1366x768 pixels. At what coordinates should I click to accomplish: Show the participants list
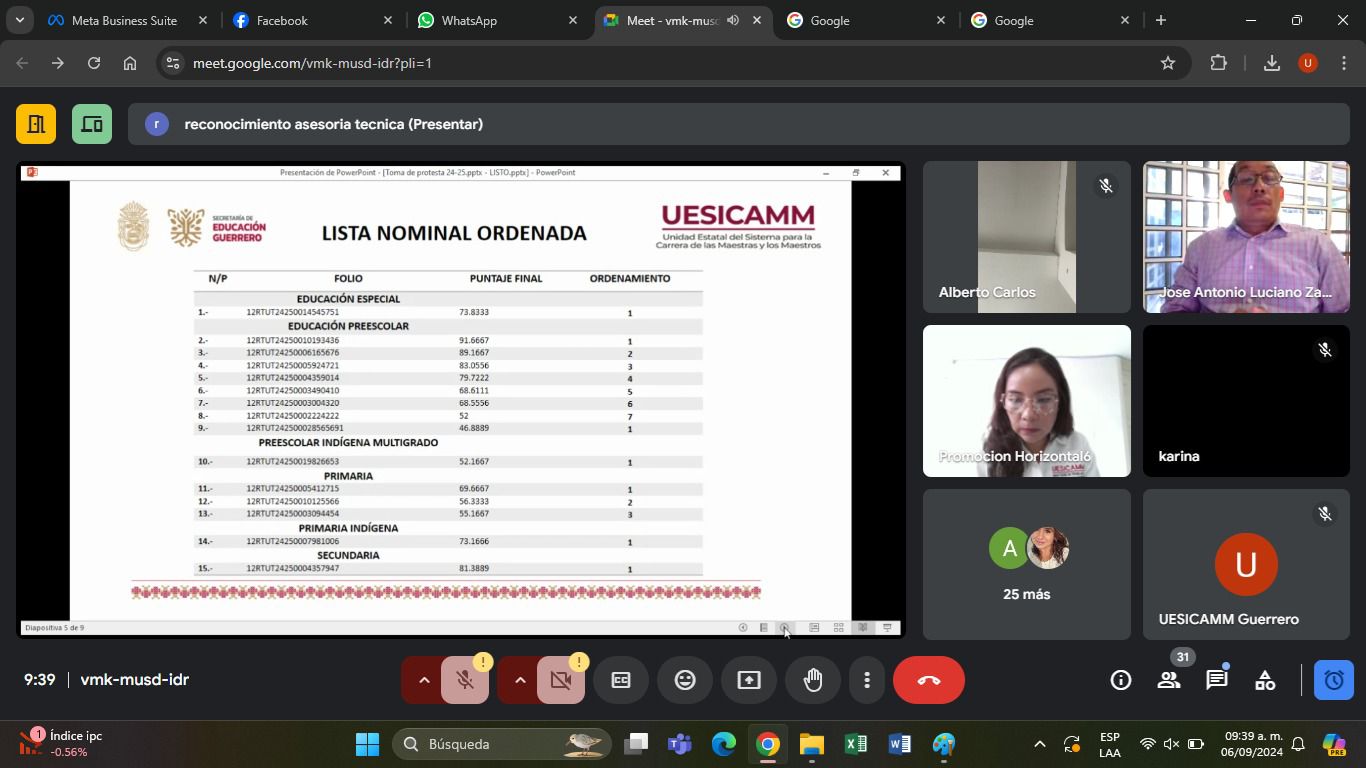click(x=1168, y=680)
